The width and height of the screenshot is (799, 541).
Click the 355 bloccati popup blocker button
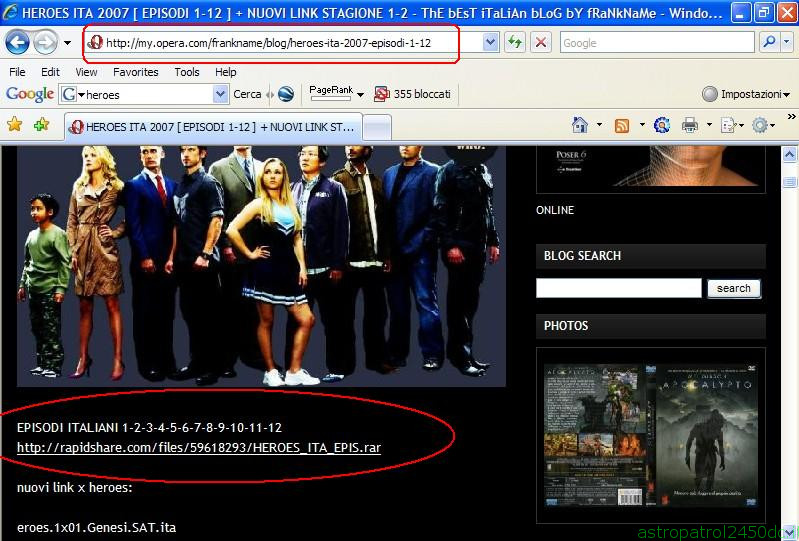(x=412, y=94)
